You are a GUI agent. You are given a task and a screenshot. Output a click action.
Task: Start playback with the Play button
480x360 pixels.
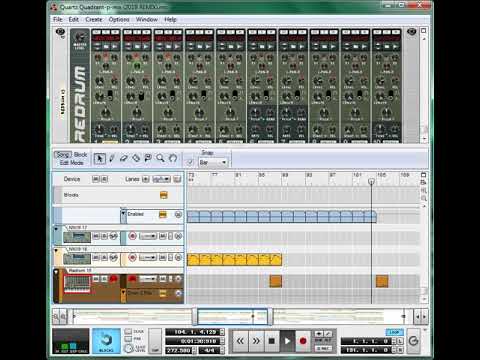tap(287, 341)
